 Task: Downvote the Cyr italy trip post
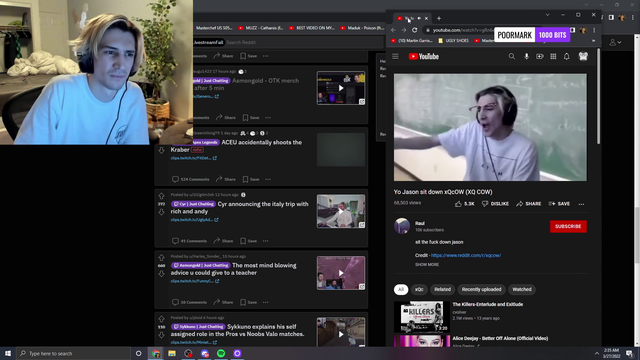[161, 212]
